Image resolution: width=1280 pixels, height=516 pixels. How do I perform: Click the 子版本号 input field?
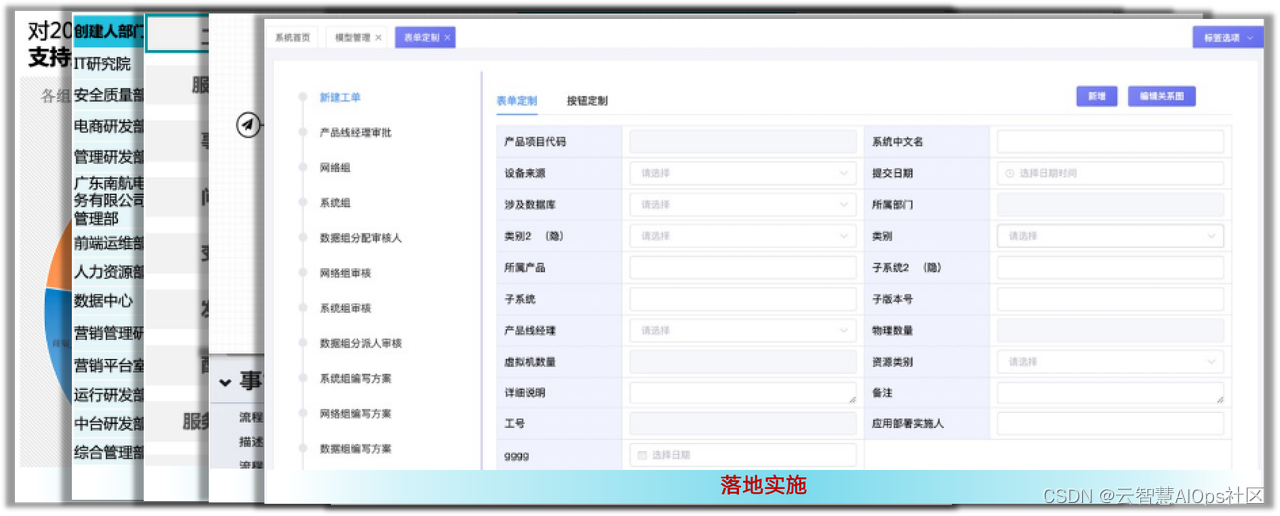point(1110,299)
